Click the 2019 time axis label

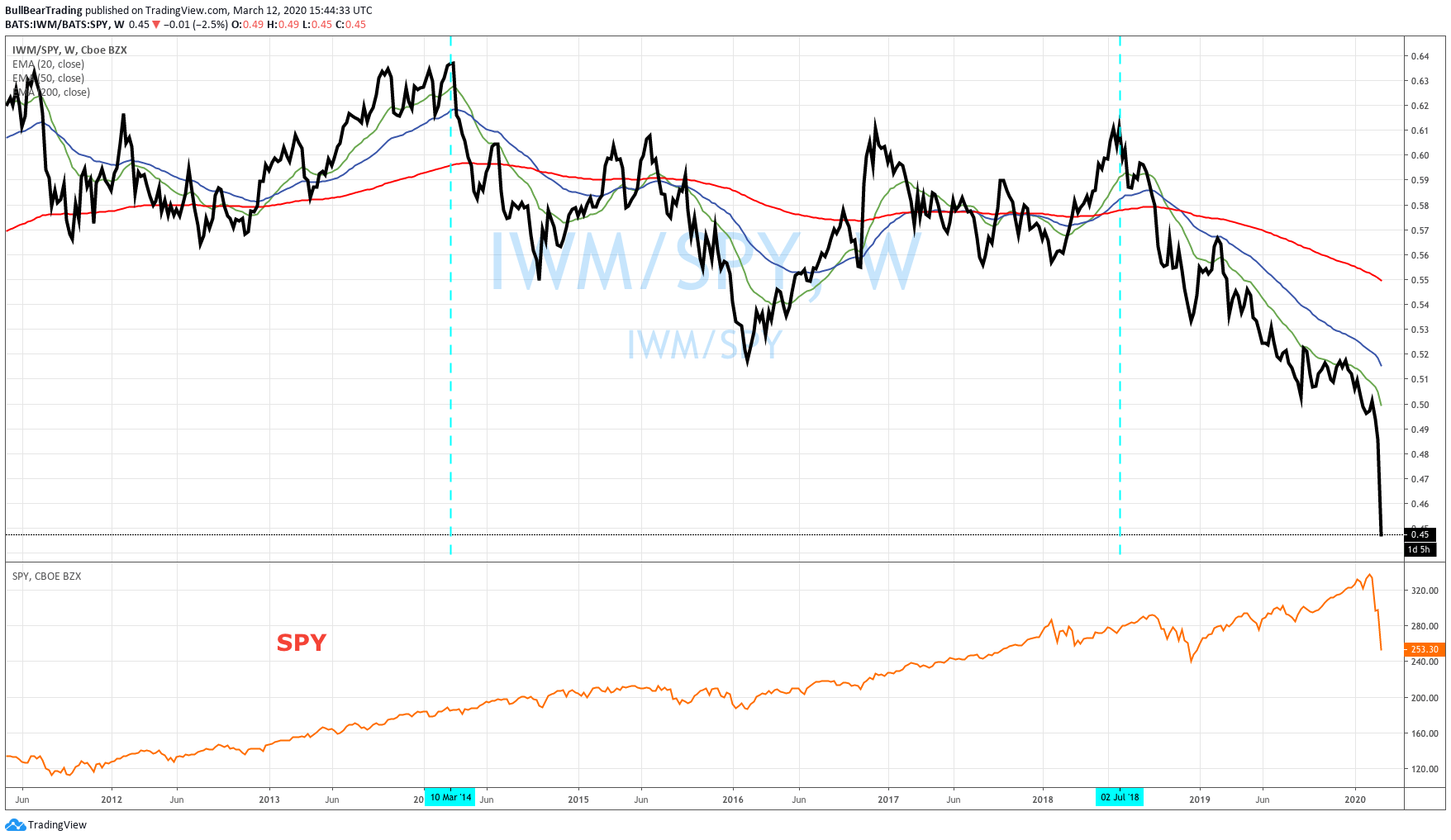pos(1200,800)
